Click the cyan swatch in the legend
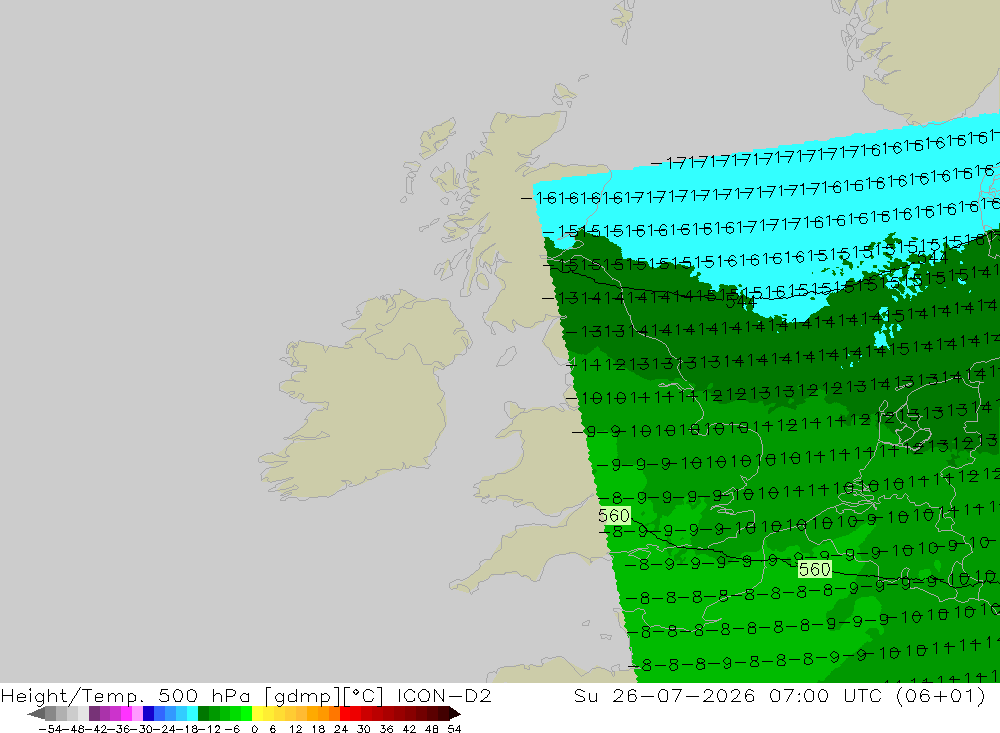 (193, 714)
